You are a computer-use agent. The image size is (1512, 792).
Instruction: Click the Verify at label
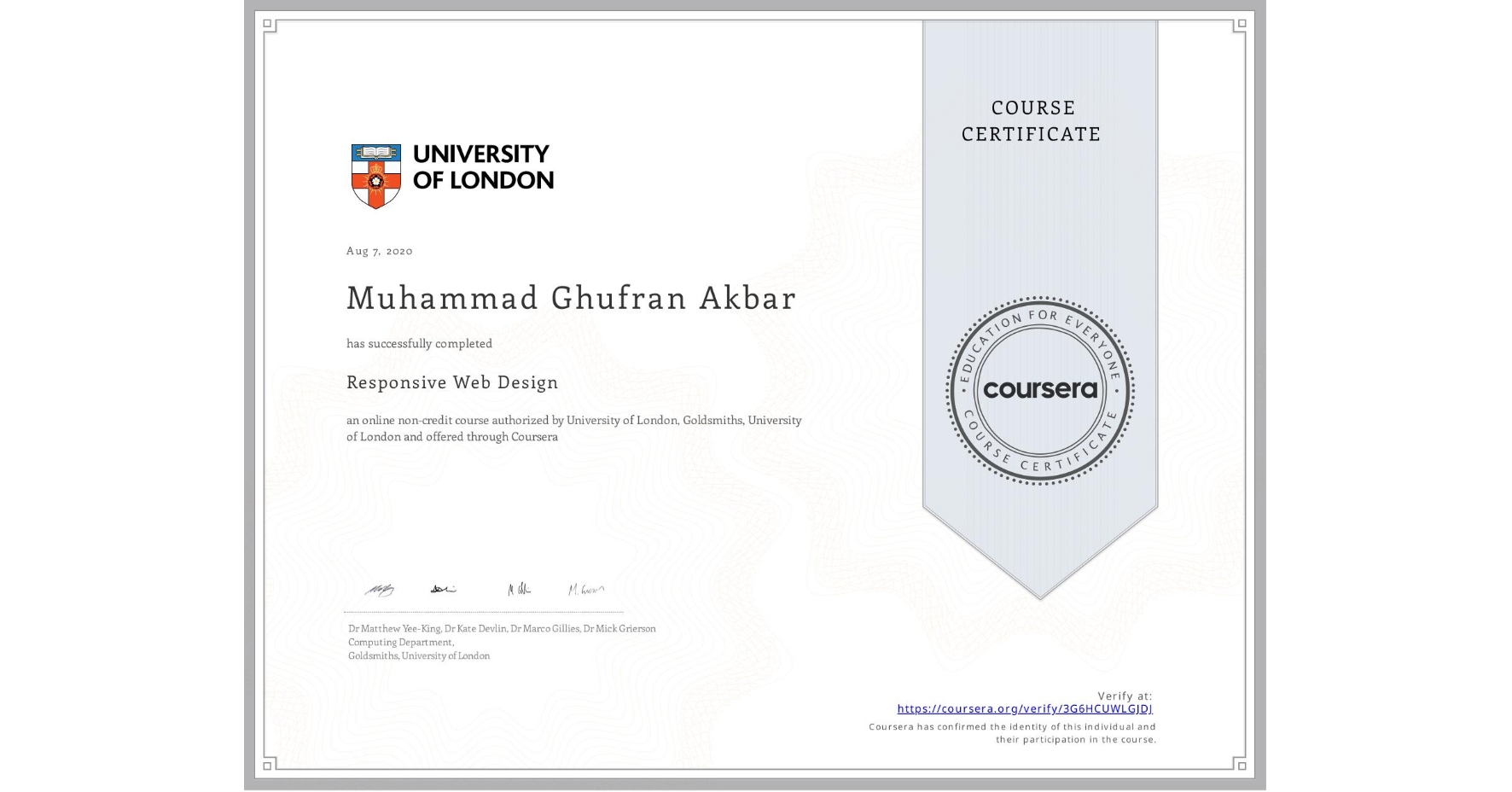(1125, 696)
